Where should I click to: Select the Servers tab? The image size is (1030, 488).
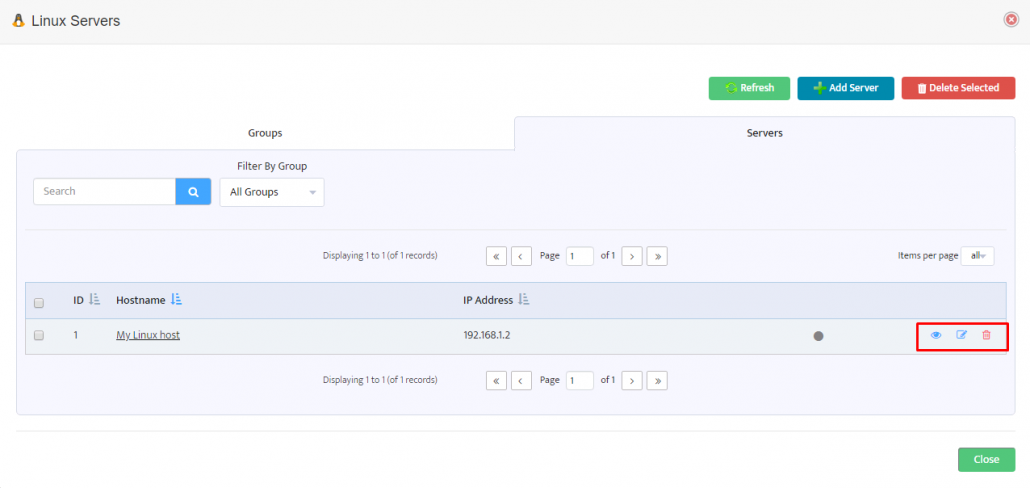764,133
